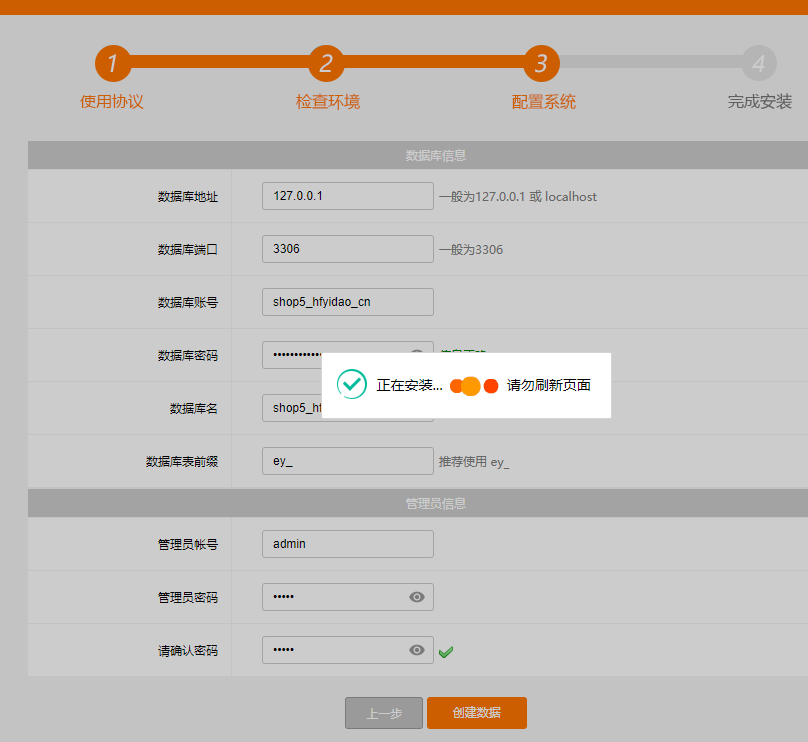This screenshot has height=742, width=808.
Task: Click the green checkmark icon in the installing popup
Action: click(352, 384)
